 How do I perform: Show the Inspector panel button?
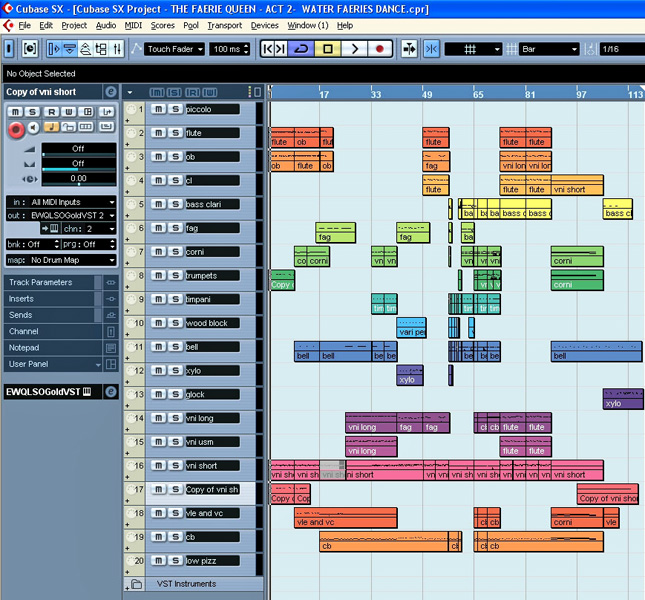(x=54, y=49)
